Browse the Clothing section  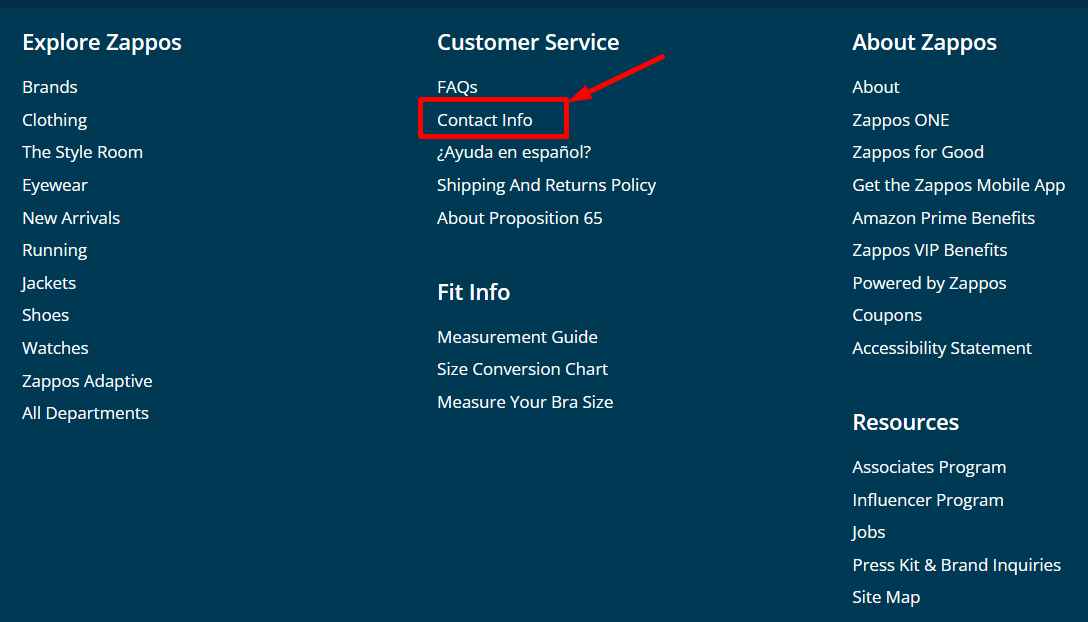coord(55,120)
